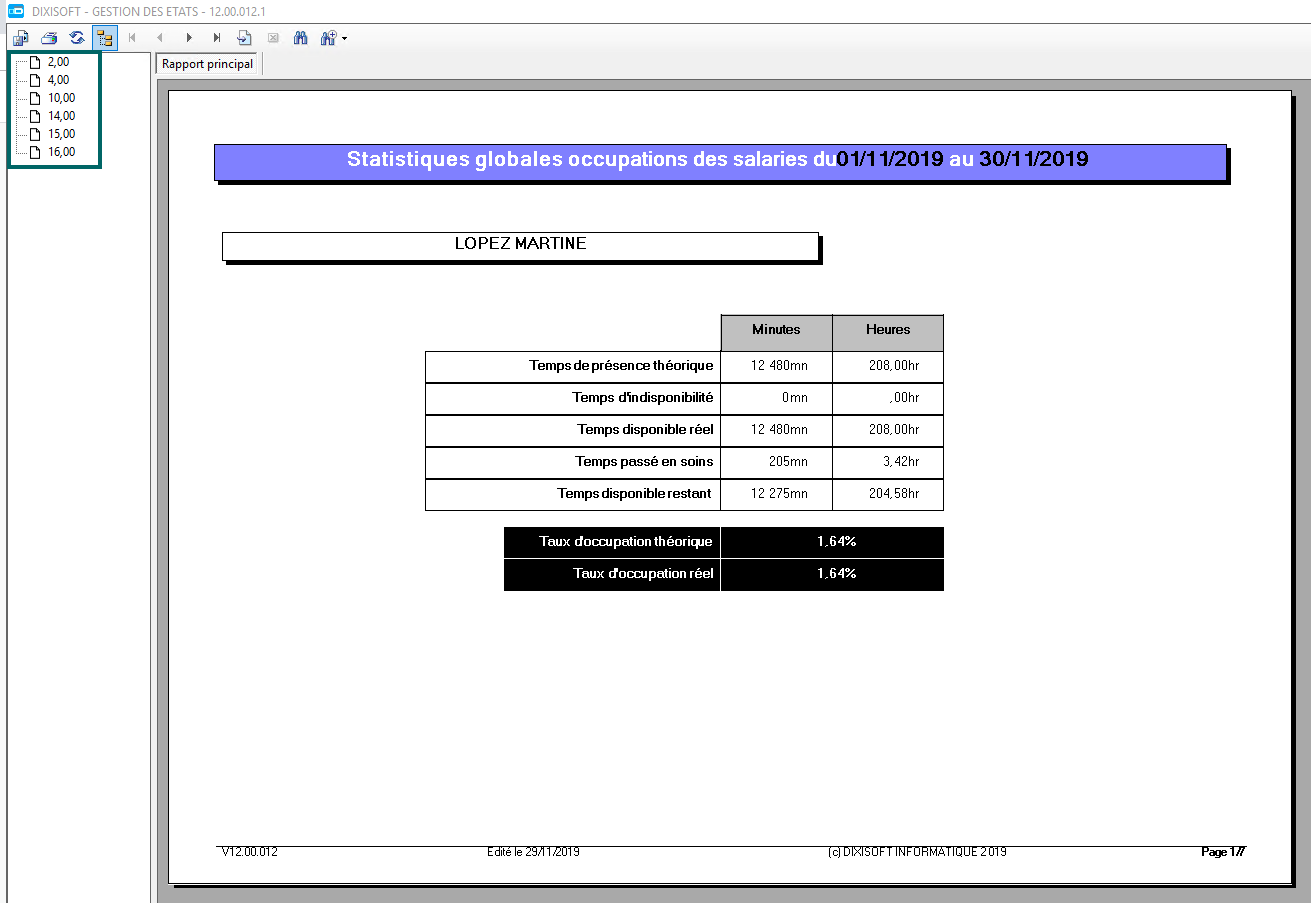Click the Export report icon
Screen dimensions: 1311x903
pyautogui.click(x=21, y=38)
